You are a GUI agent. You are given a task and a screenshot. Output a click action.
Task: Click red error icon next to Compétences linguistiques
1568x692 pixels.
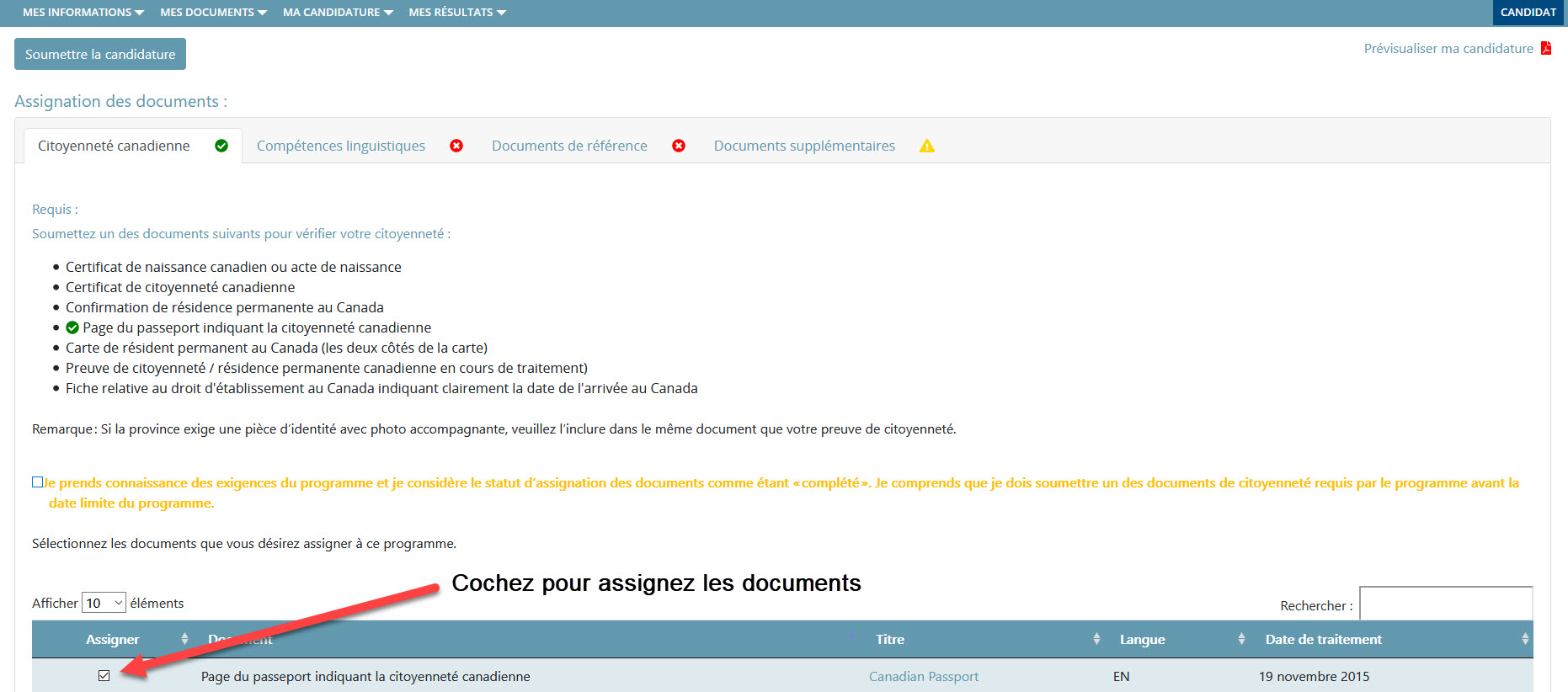point(456,146)
